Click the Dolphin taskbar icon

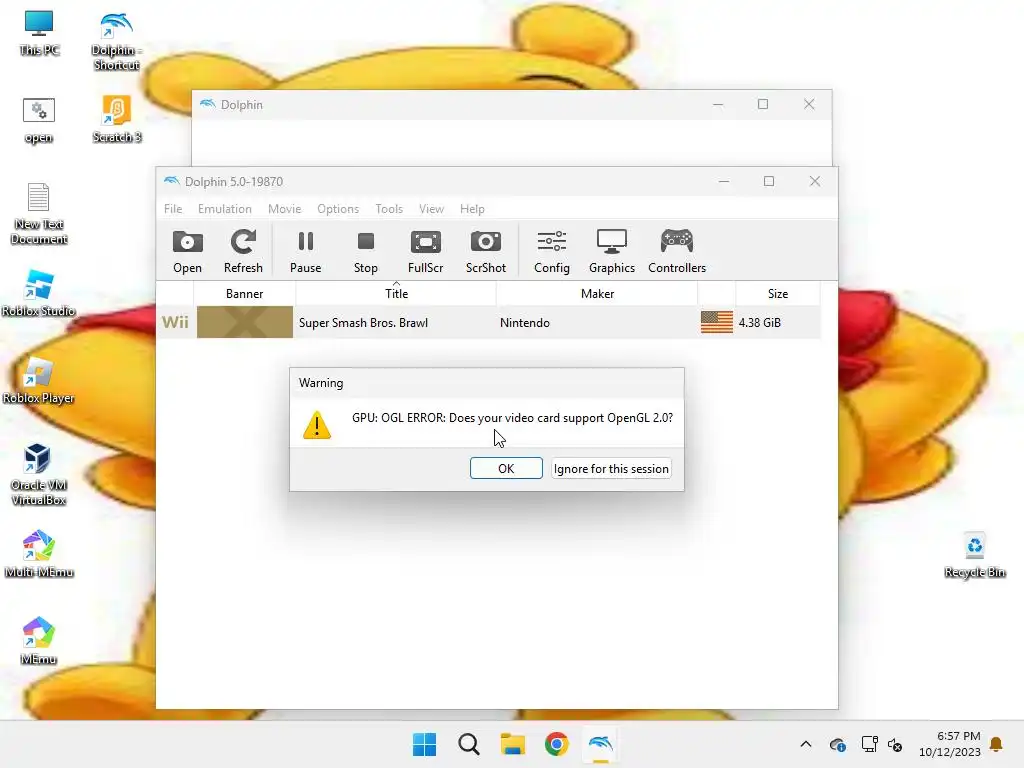[601, 744]
